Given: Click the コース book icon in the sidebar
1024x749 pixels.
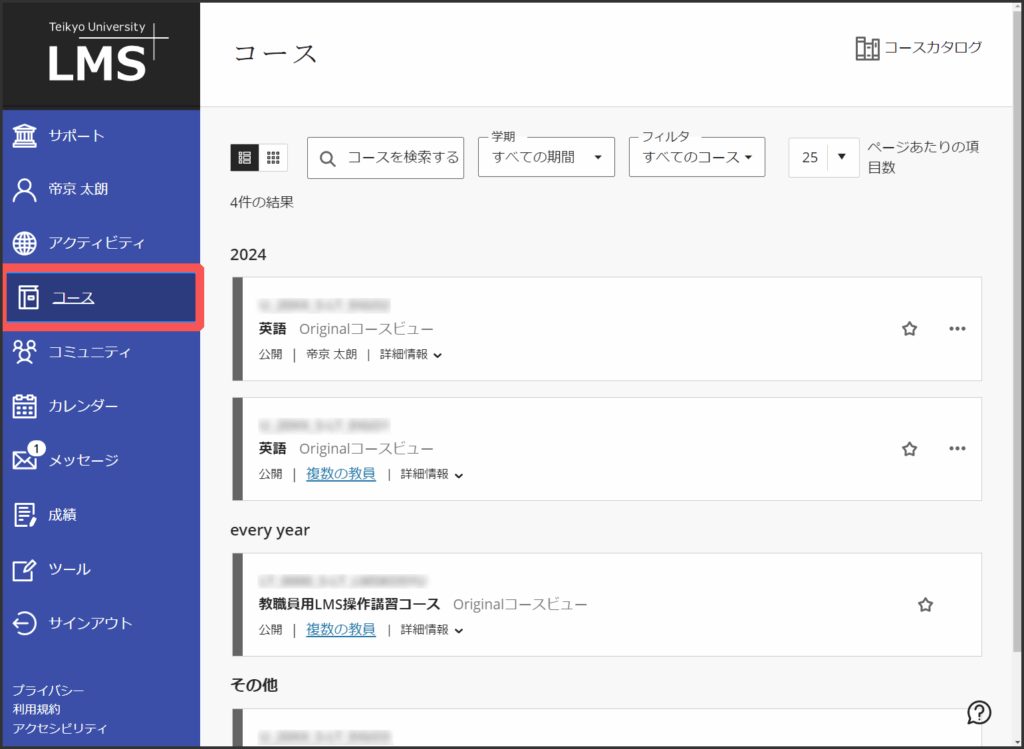Looking at the screenshot, I should click(28, 297).
